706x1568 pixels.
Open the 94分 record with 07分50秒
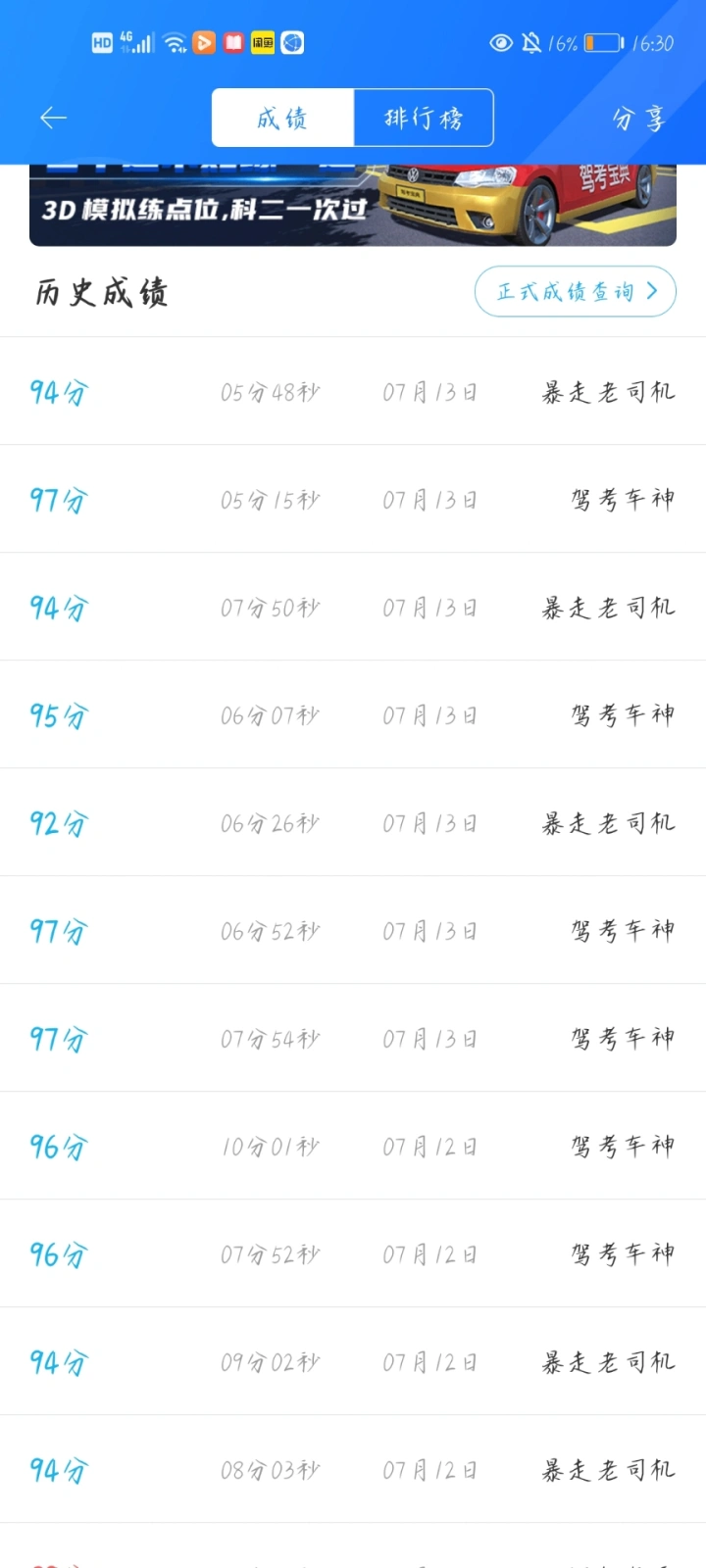(x=353, y=607)
